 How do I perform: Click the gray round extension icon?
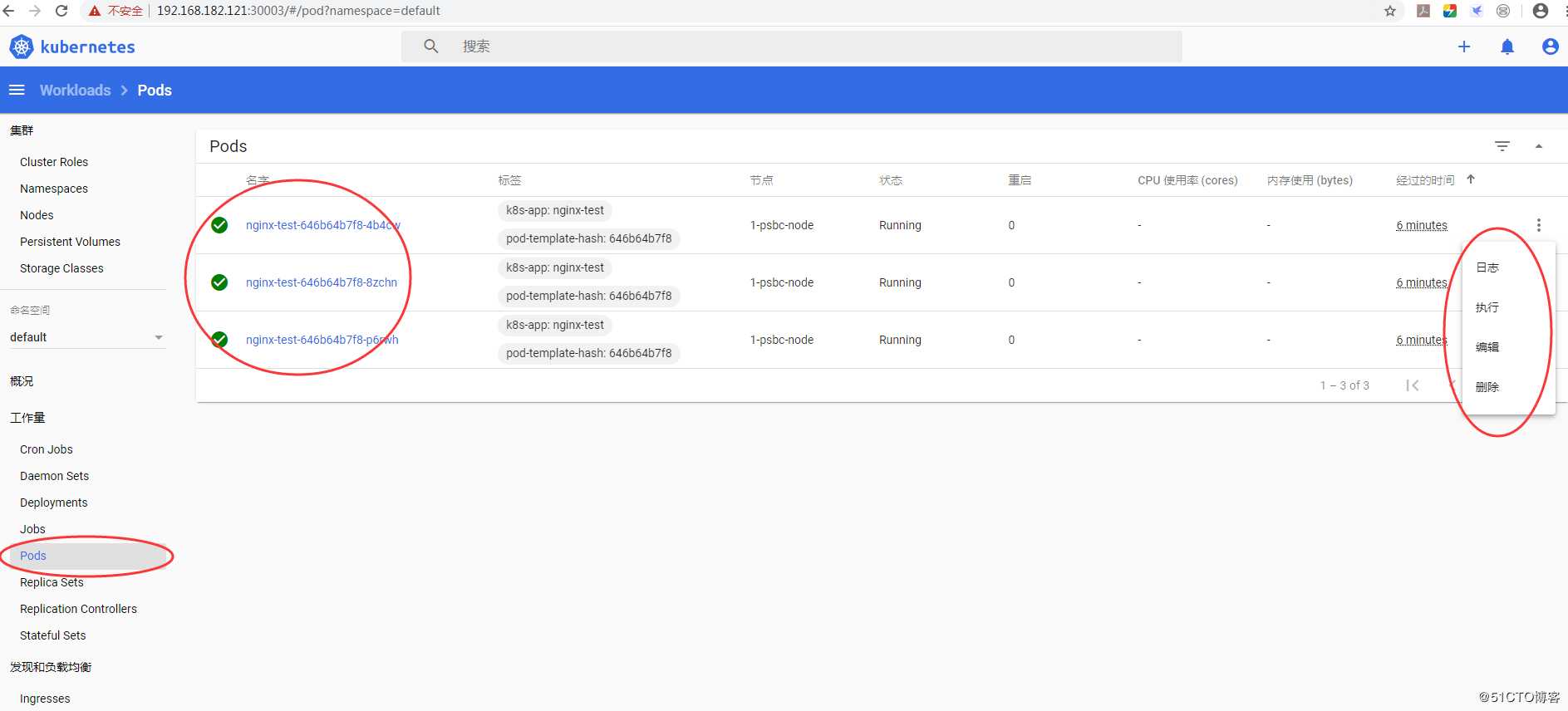(1503, 11)
